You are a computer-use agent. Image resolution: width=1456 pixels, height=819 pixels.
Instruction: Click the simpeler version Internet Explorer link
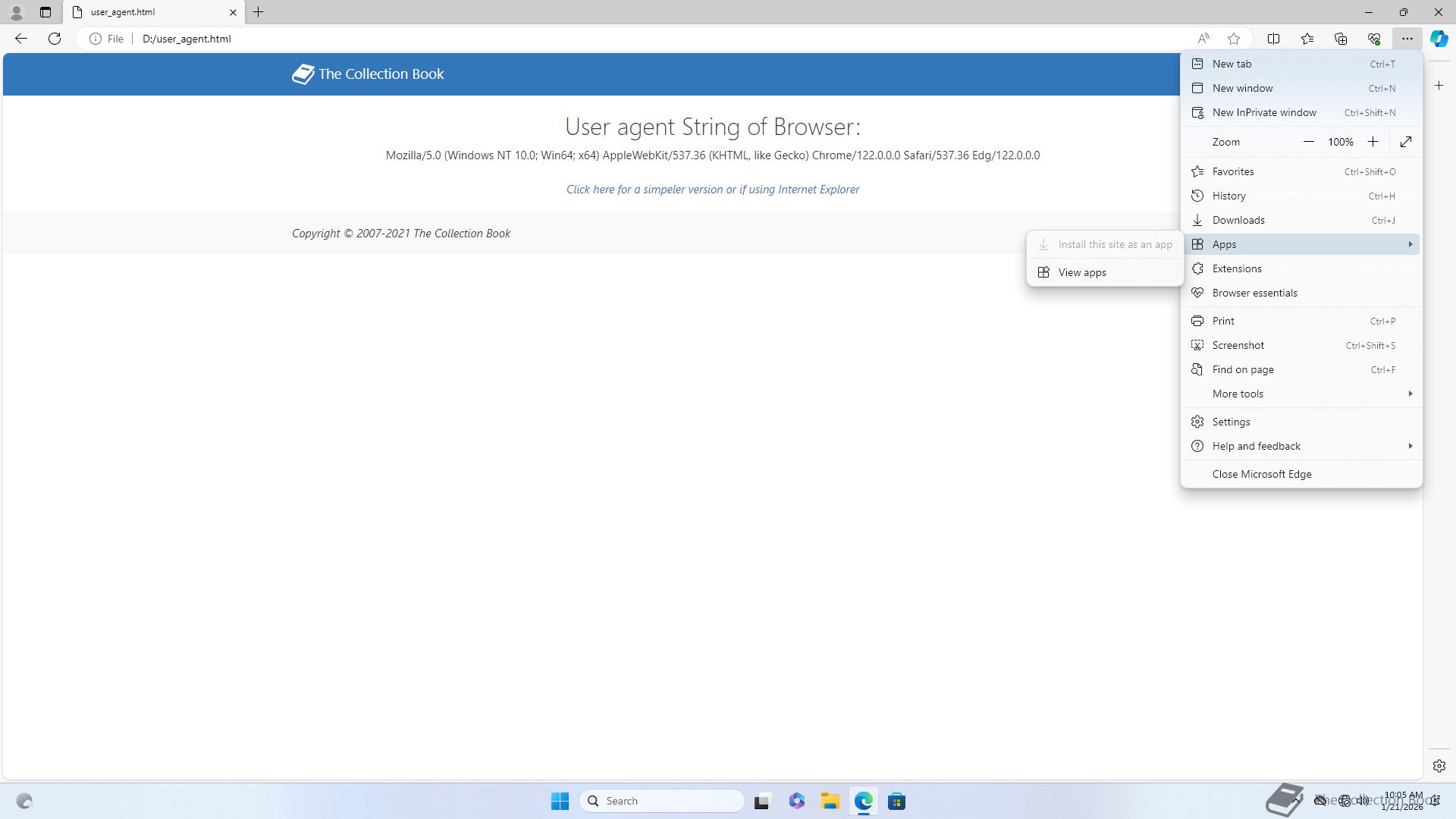[x=712, y=190]
